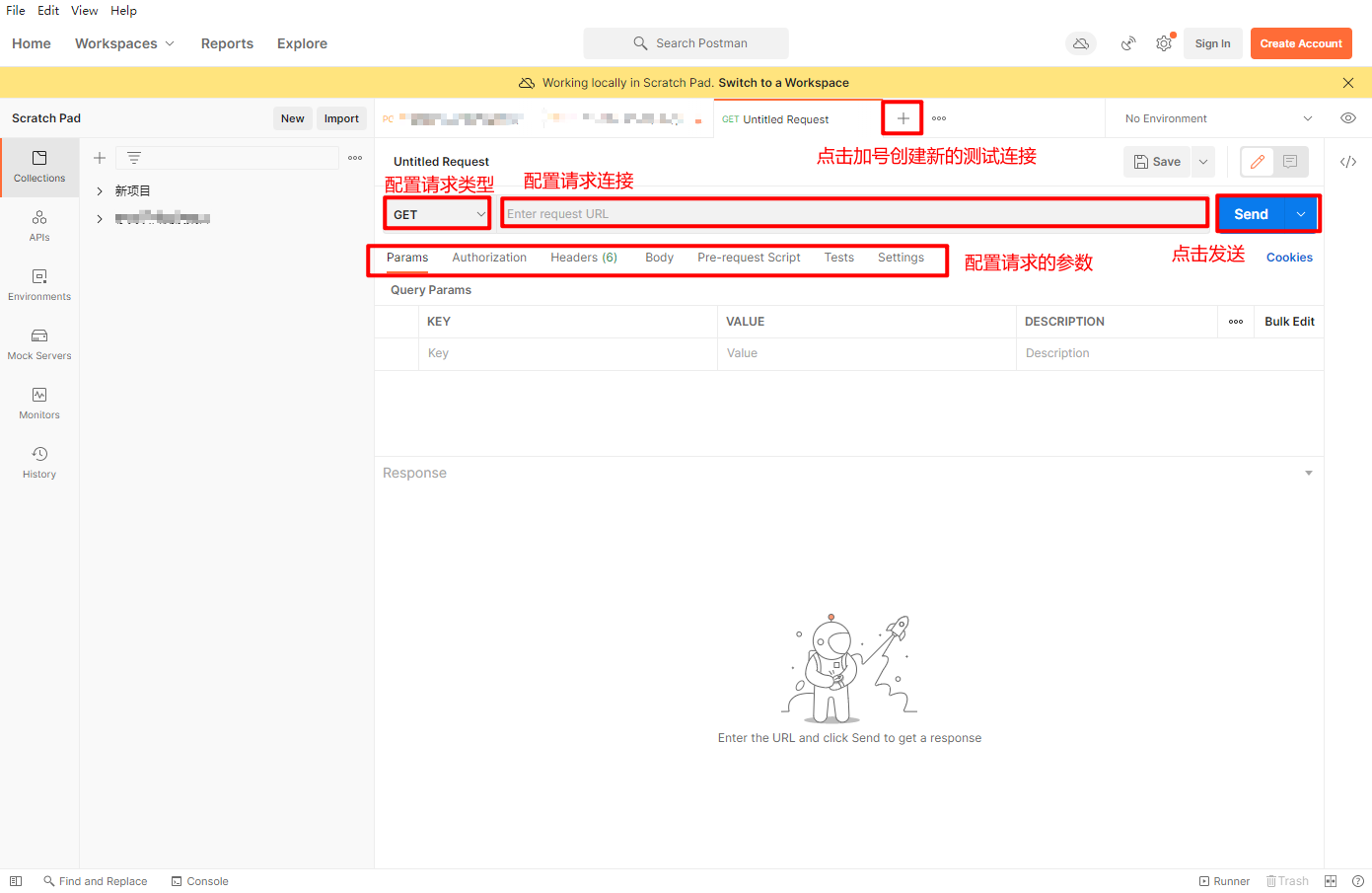Toggle the sidebar icon in status bar
The width and height of the screenshot is (1372, 893).
point(16,881)
